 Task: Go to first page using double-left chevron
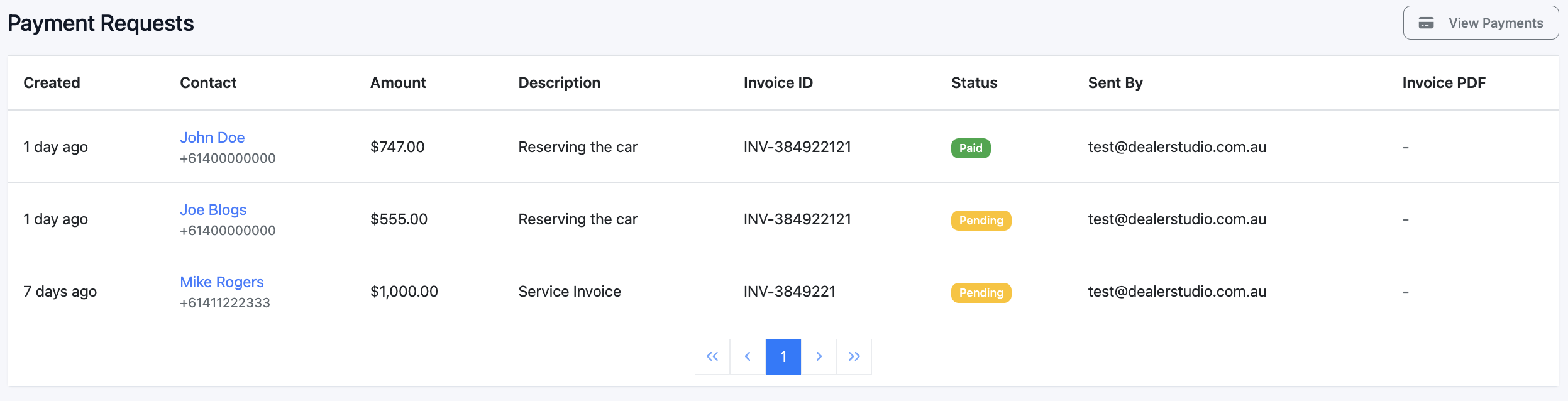[712, 356]
